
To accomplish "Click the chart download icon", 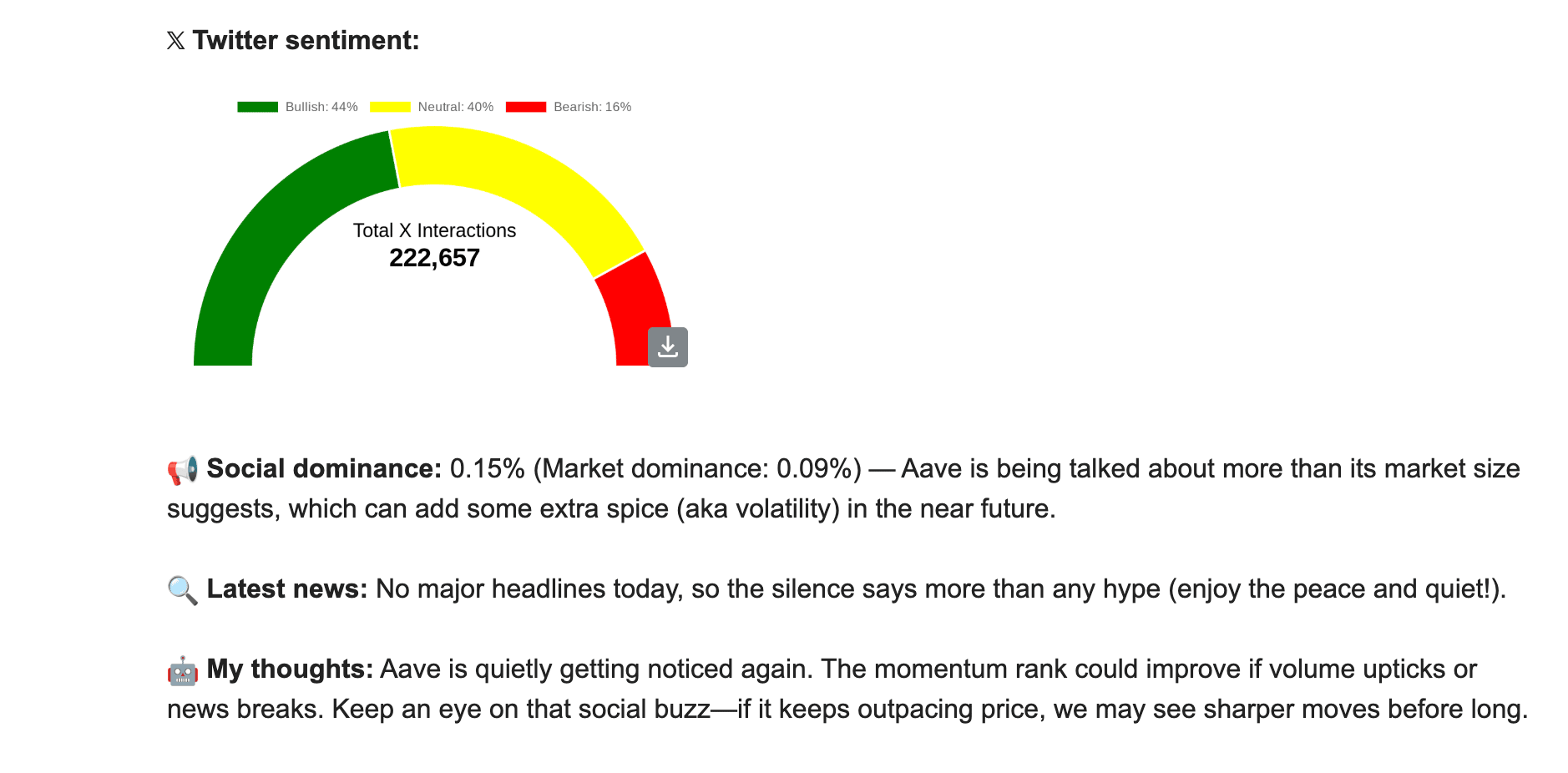I will (668, 347).
